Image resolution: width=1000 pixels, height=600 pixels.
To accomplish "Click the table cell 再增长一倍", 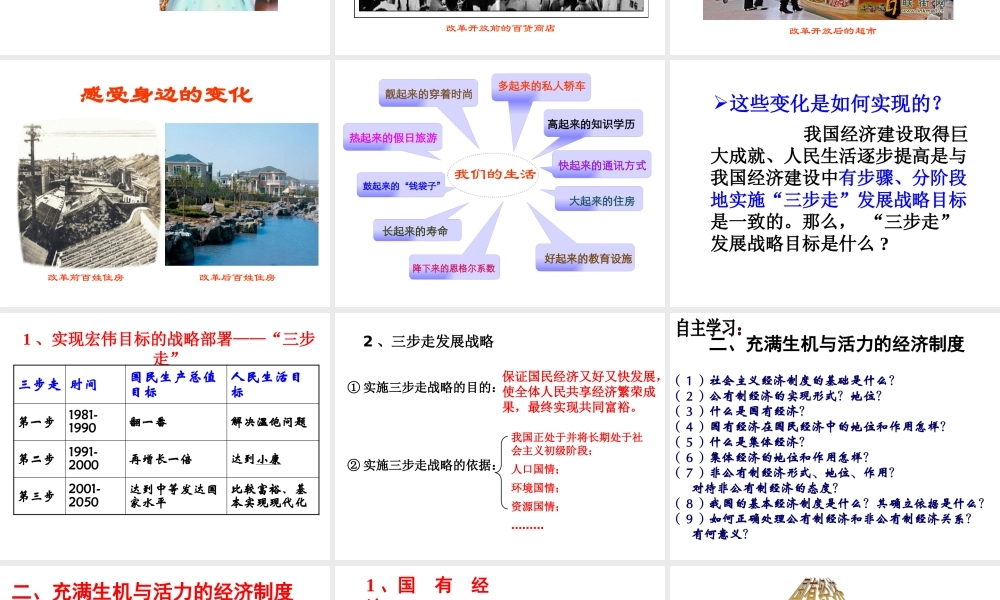I will pyautogui.click(x=176, y=458).
